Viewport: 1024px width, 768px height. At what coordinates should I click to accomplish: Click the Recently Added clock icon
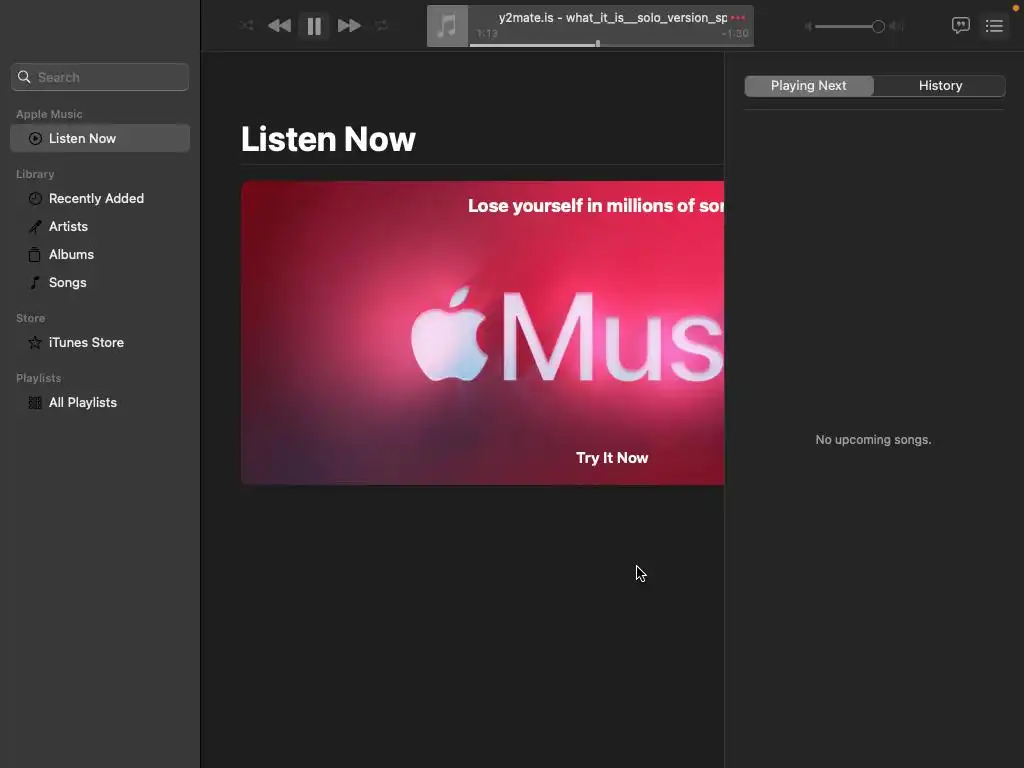click(35, 199)
